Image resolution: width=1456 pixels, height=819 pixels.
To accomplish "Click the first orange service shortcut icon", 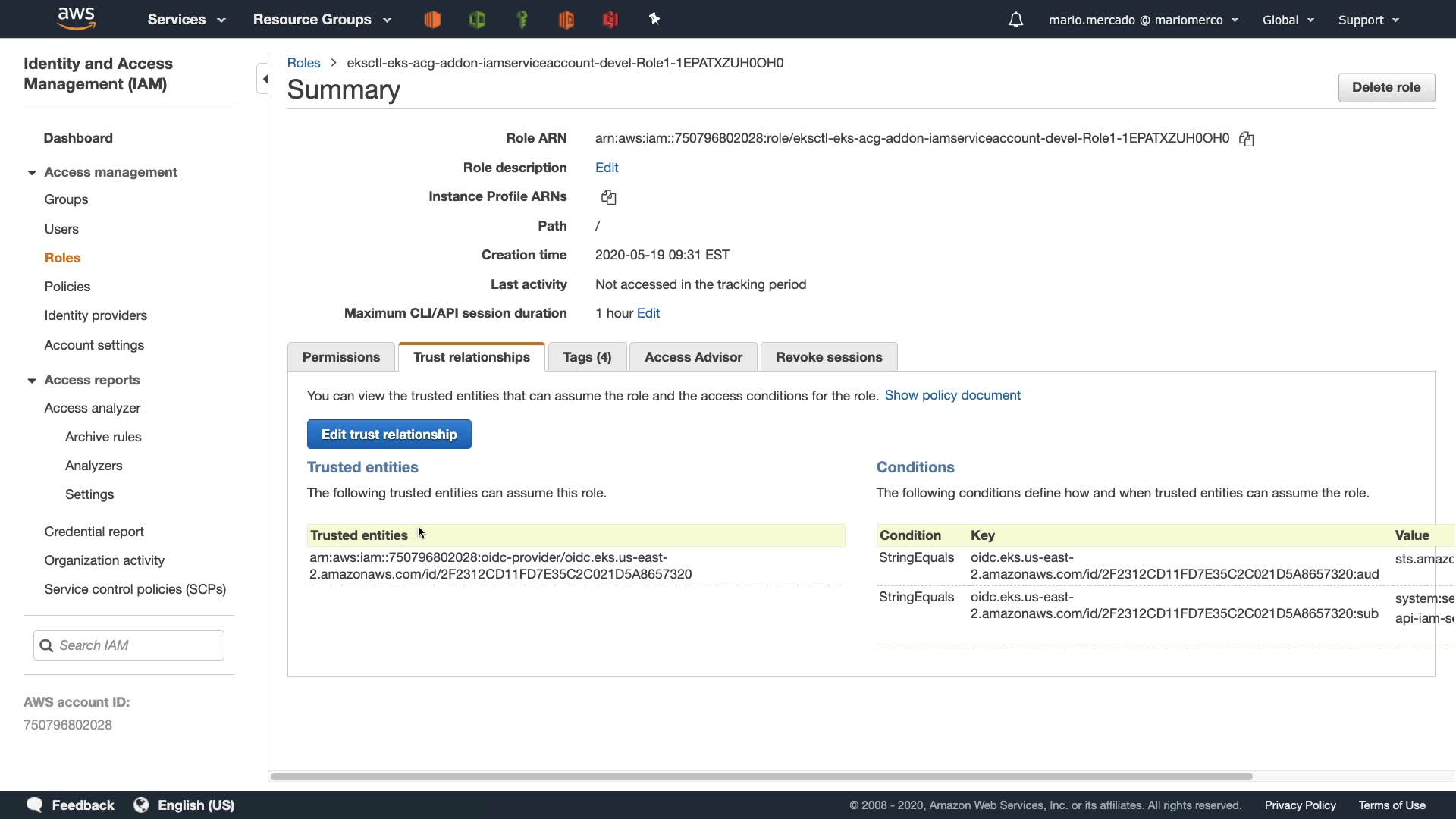I will [x=432, y=20].
